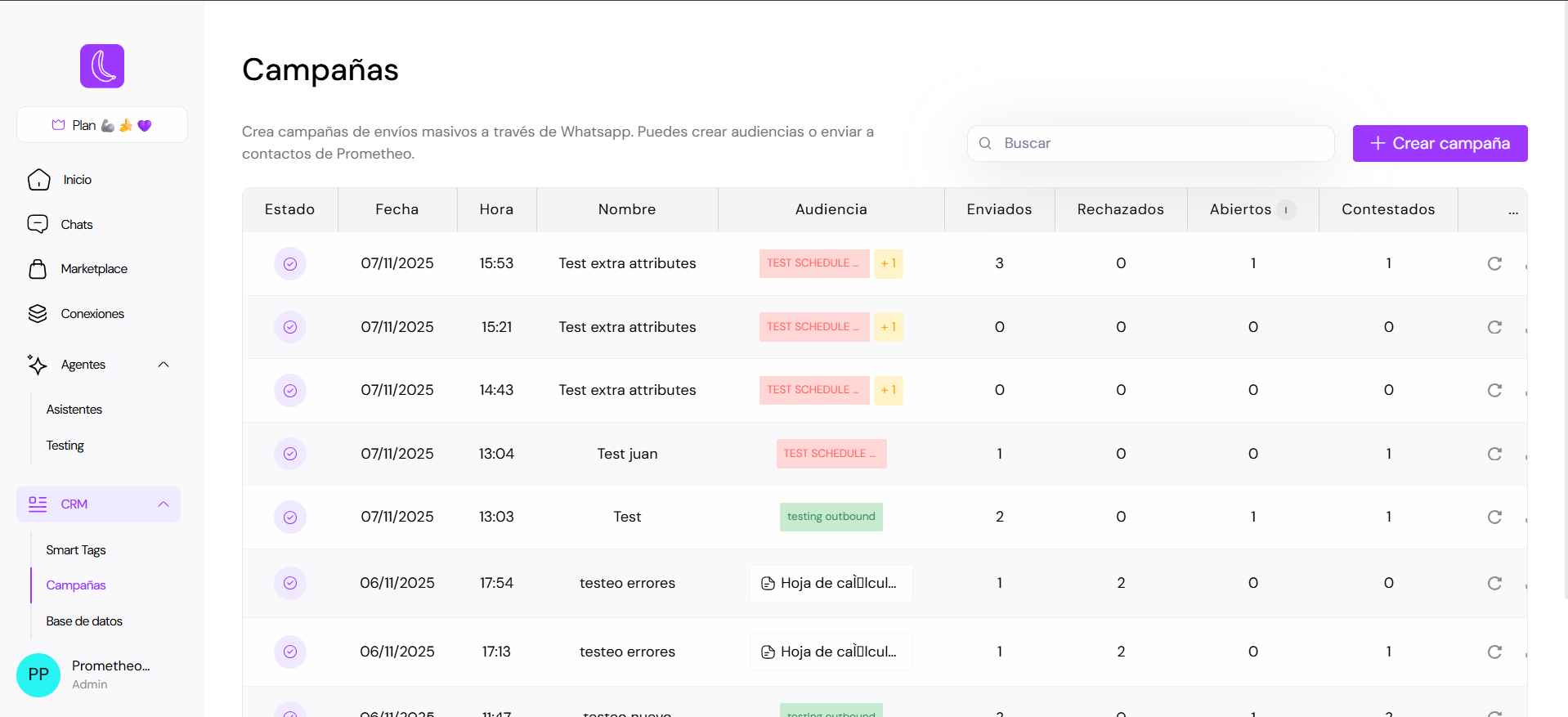Screen dimensions: 1568x717
Task: Click the refresh icon for the 15:53 campaign
Action: tap(1494, 263)
